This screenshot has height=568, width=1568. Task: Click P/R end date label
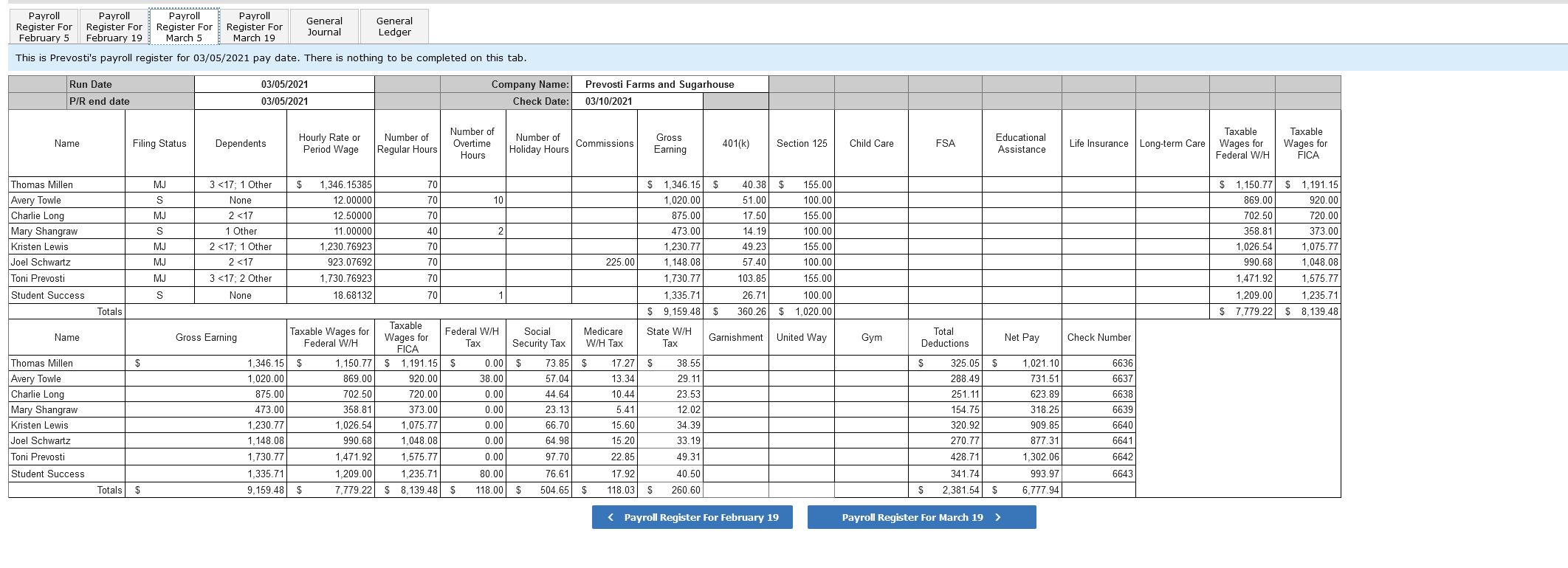(x=100, y=101)
